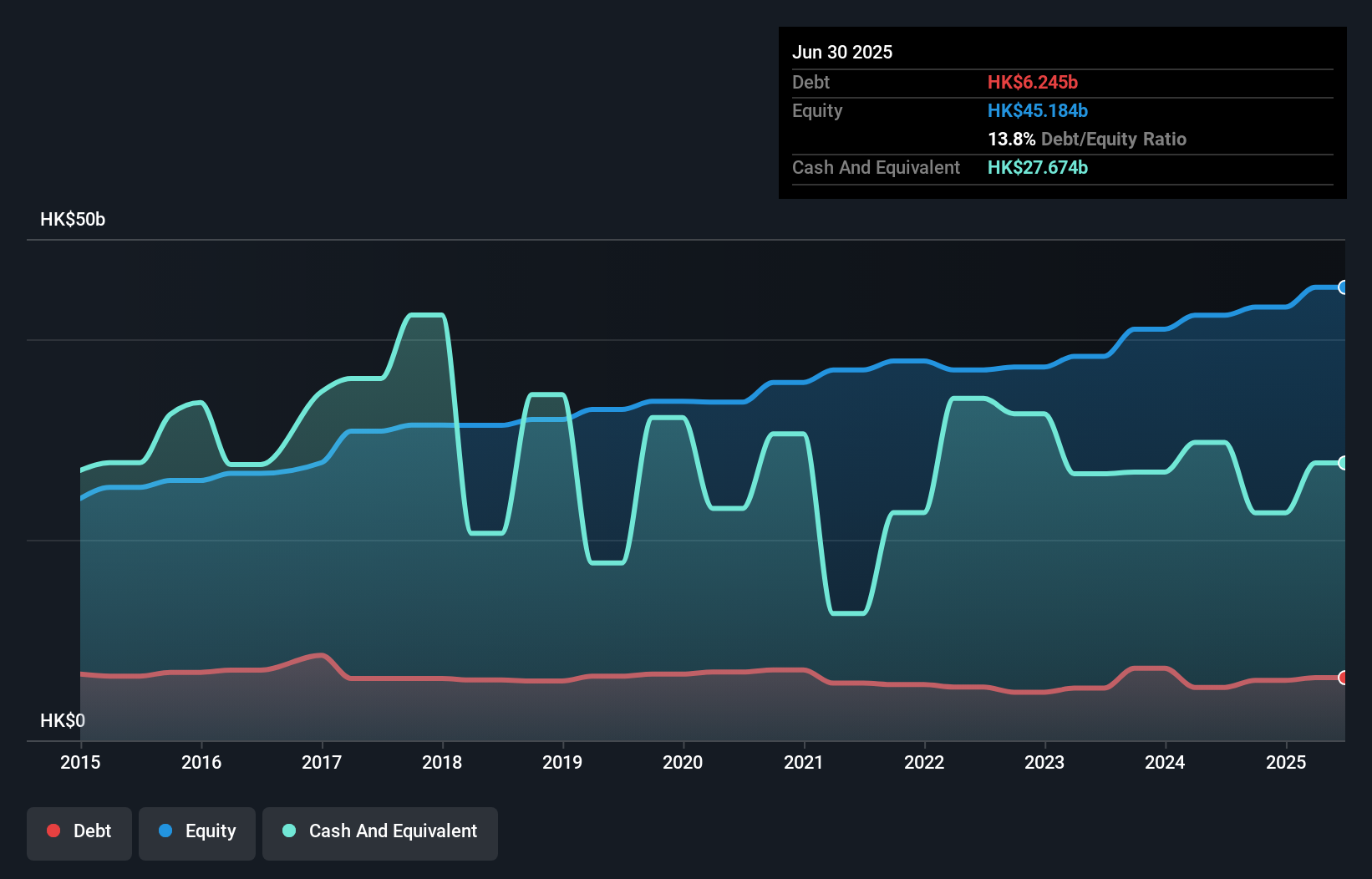Image resolution: width=1372 pixels, height=879 pixels.
Task: Click the 2025 x-axis label
Action: coord(1286,762)
